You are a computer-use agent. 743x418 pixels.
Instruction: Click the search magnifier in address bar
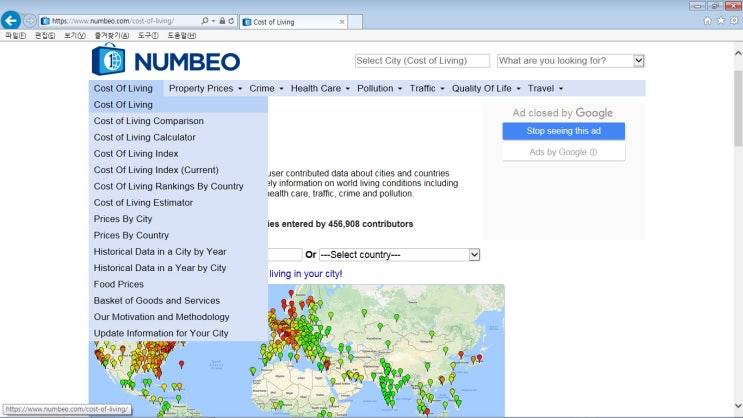coord(206,21)
